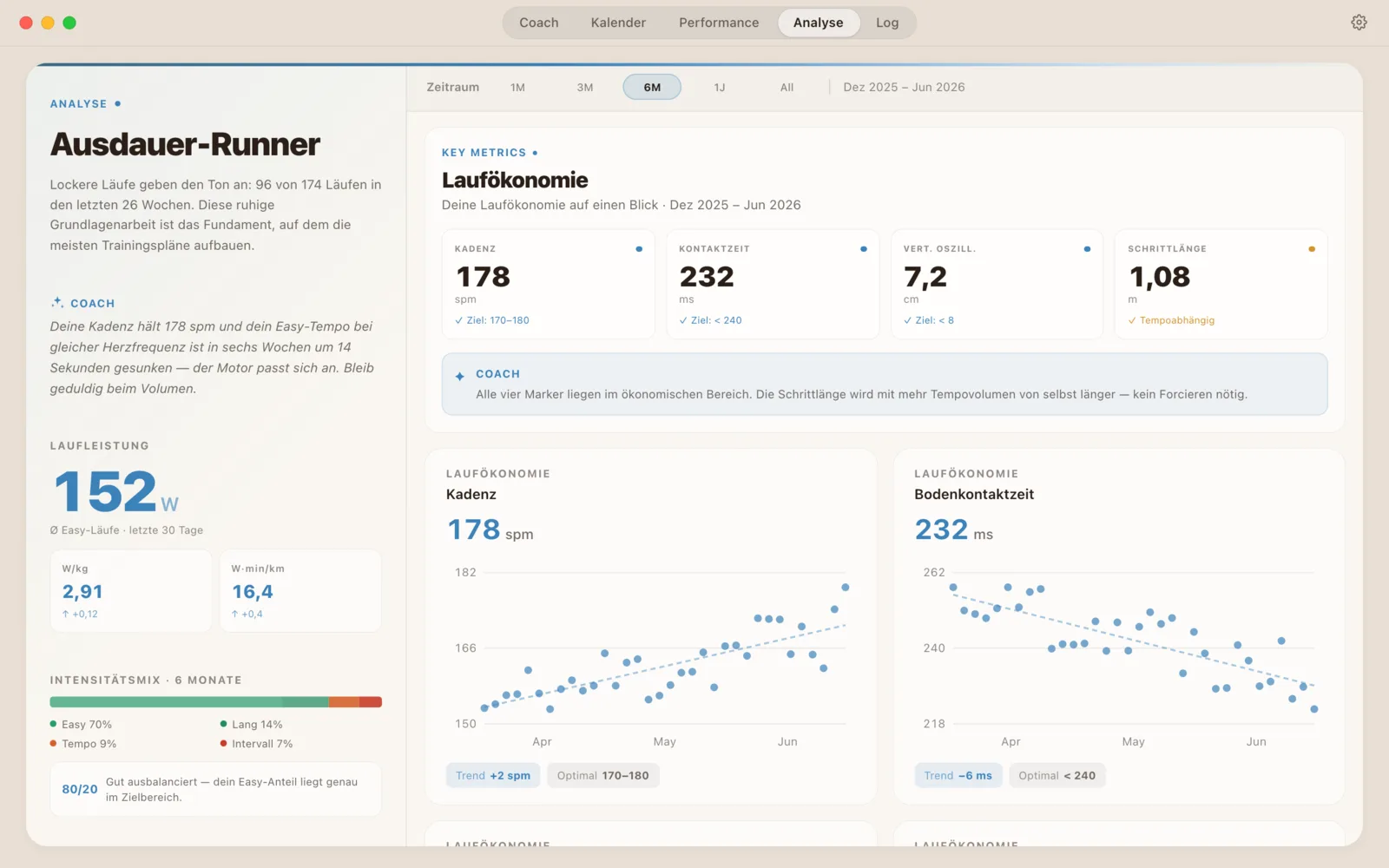This screenshot has width=1389, height=868.
Task: Open settings via the gear icon
Action: click(x=1359, y=23)
